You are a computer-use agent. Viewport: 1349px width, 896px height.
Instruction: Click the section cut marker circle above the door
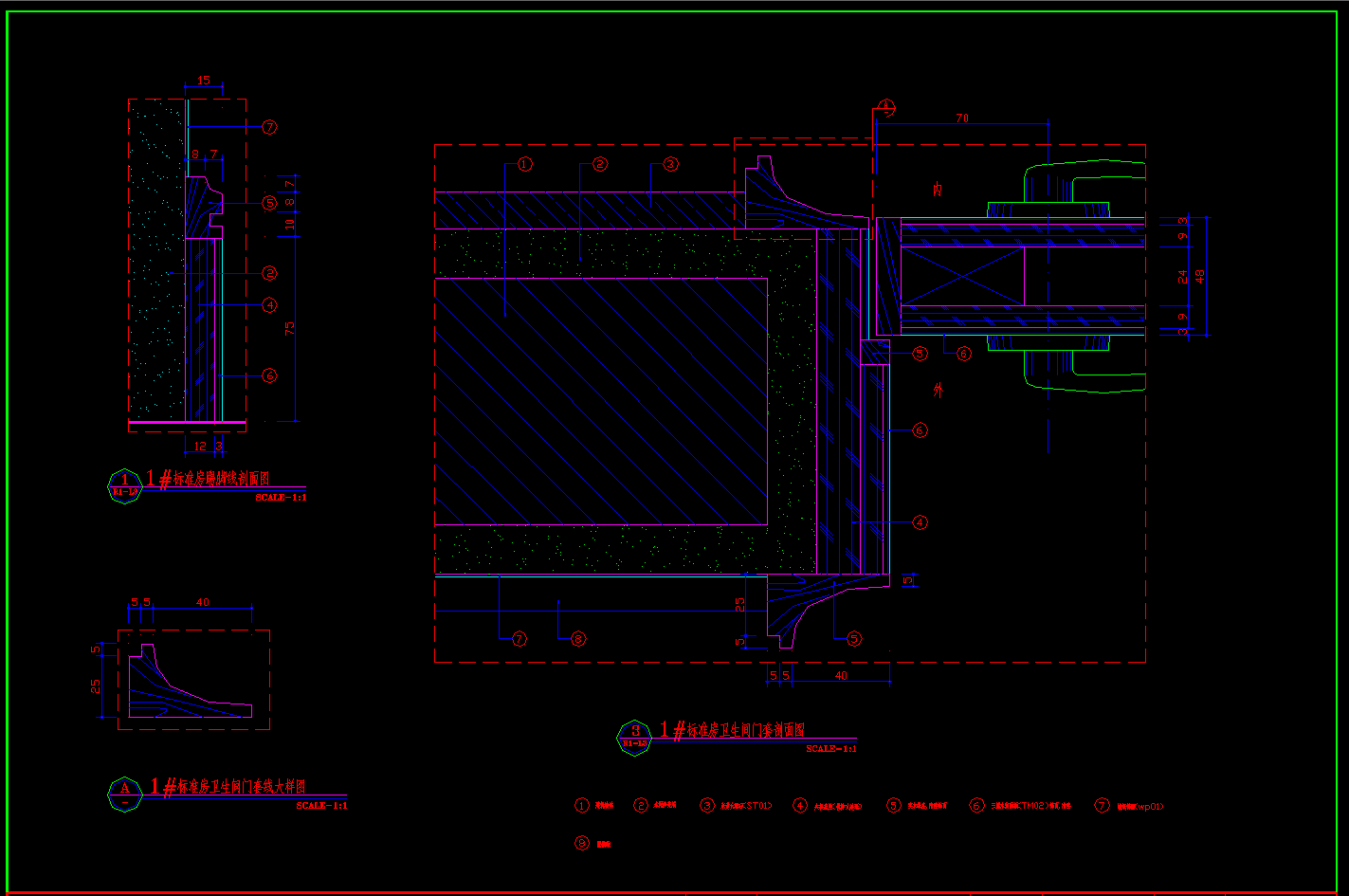click(886, 106)
